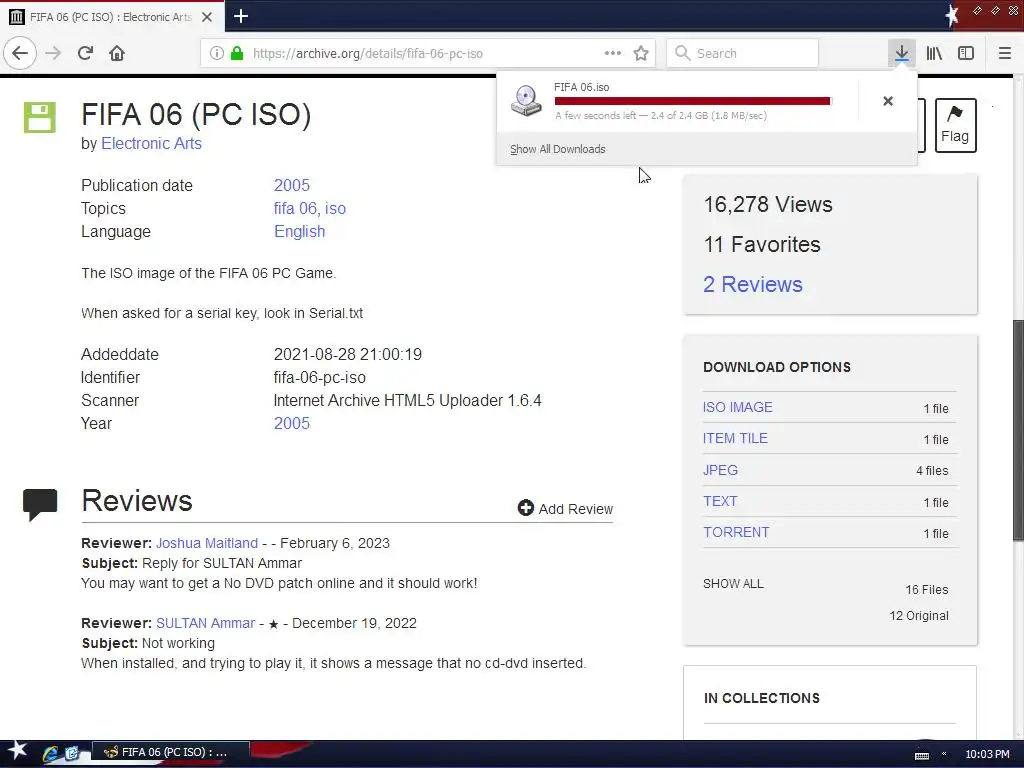Expand the hidden system tray icons
1024x768 pixels.
coord(944,754)
